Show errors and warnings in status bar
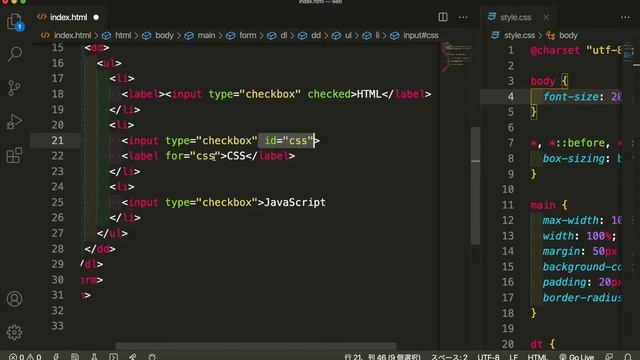 coord(25,357)
